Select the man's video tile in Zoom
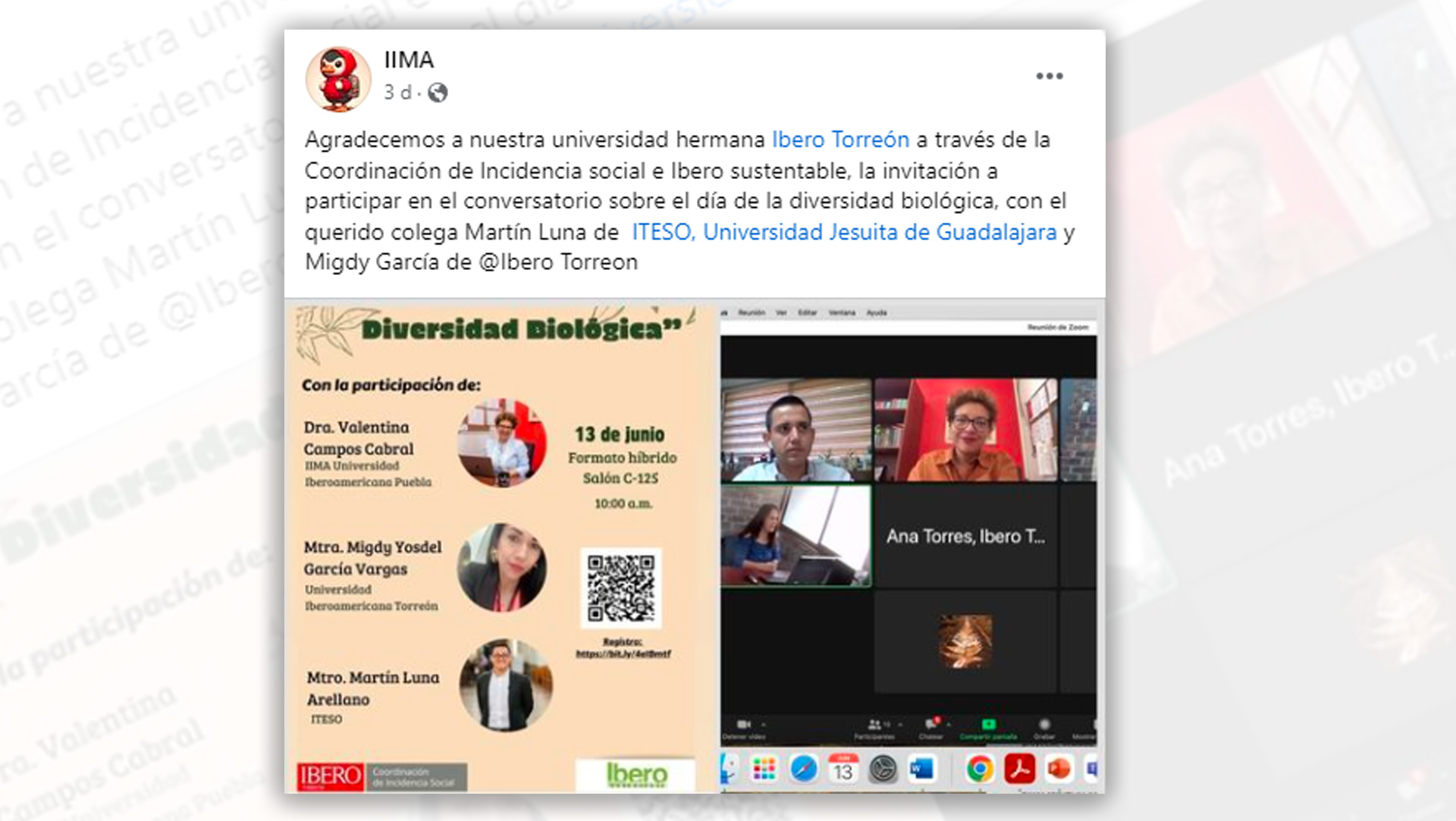Screen dimensions: 1456x821 pyautogui.click(x=796, y=430)
